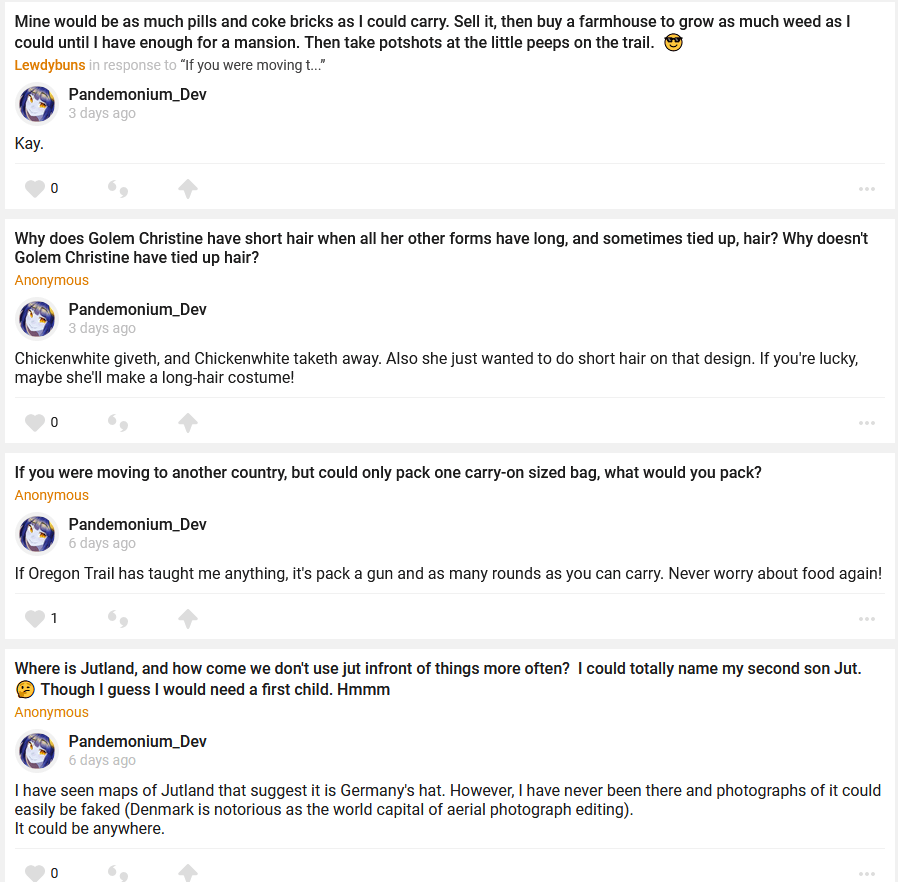
Task: Open three-dots menu on Golem Christine answer
Action: coord(866,423)
